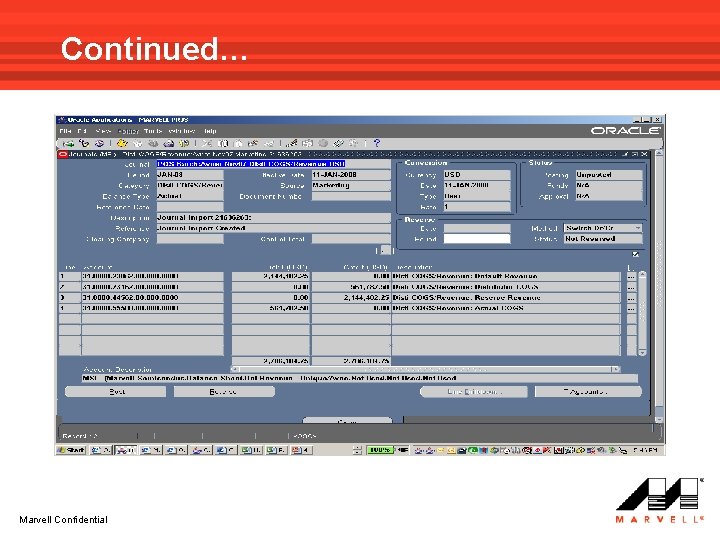Image resolution: width=720 pixels, height=540 pixels.
Task: Click the Next Step toolbar icon
Action: click(x=138, y=144)
